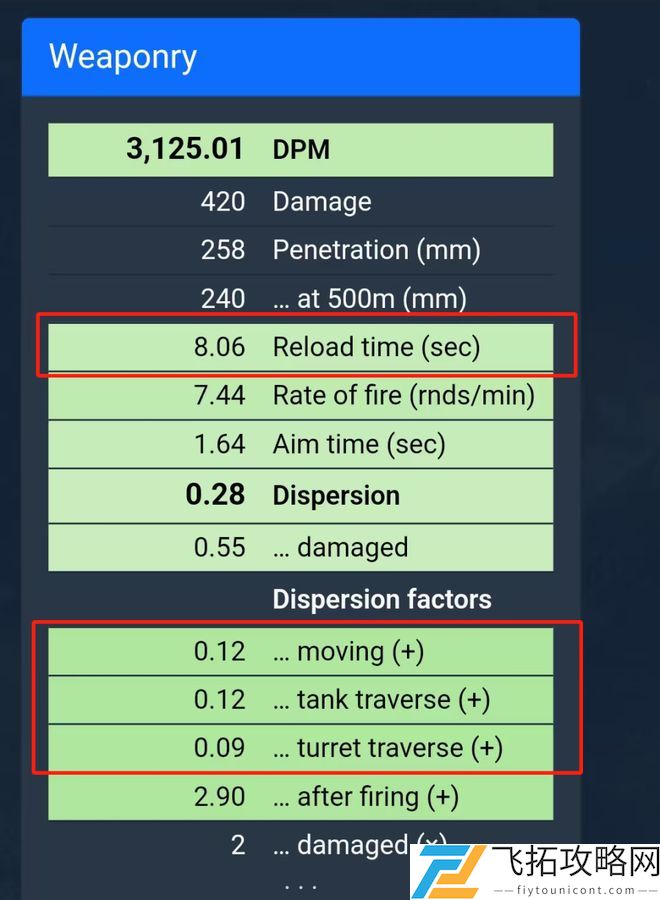Viewport: 660px width, 900px height.
Task: Select the Aim time (sec) row
Action: click(301, 444)
